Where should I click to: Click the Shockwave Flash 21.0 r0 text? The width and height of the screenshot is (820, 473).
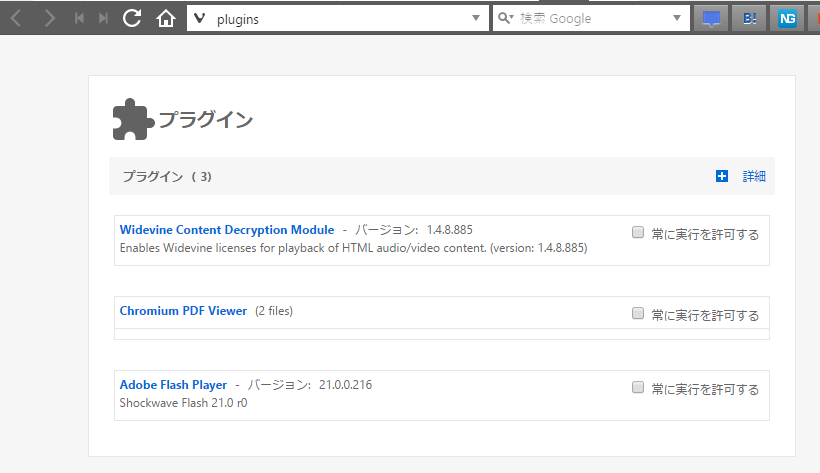coord(184,403)
